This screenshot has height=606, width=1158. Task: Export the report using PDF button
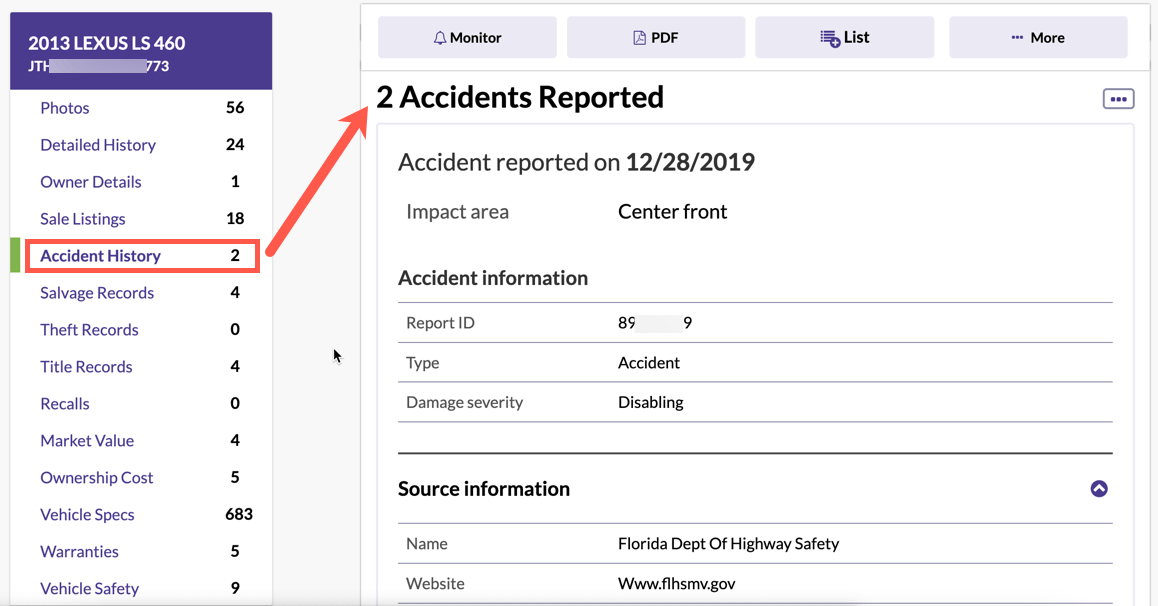(656, 38)
